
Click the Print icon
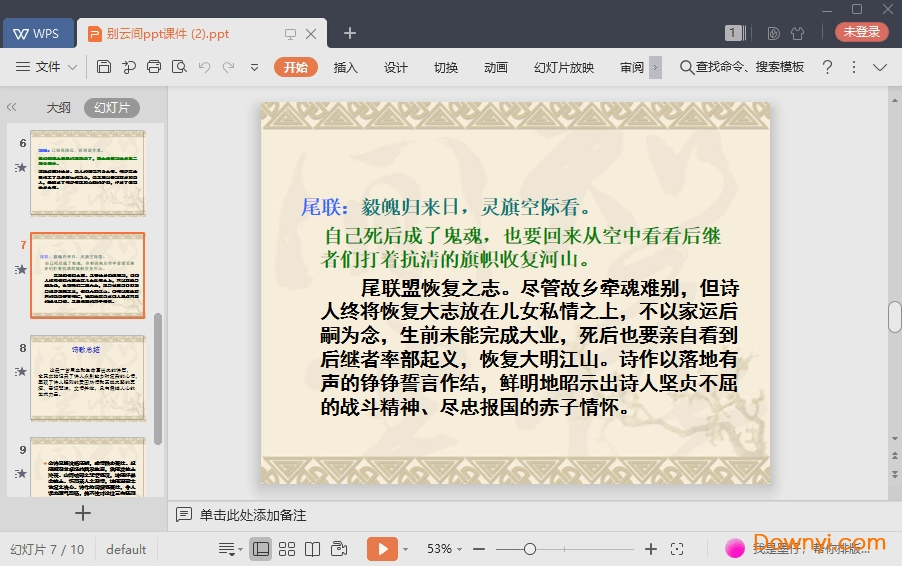click(153, 67)
